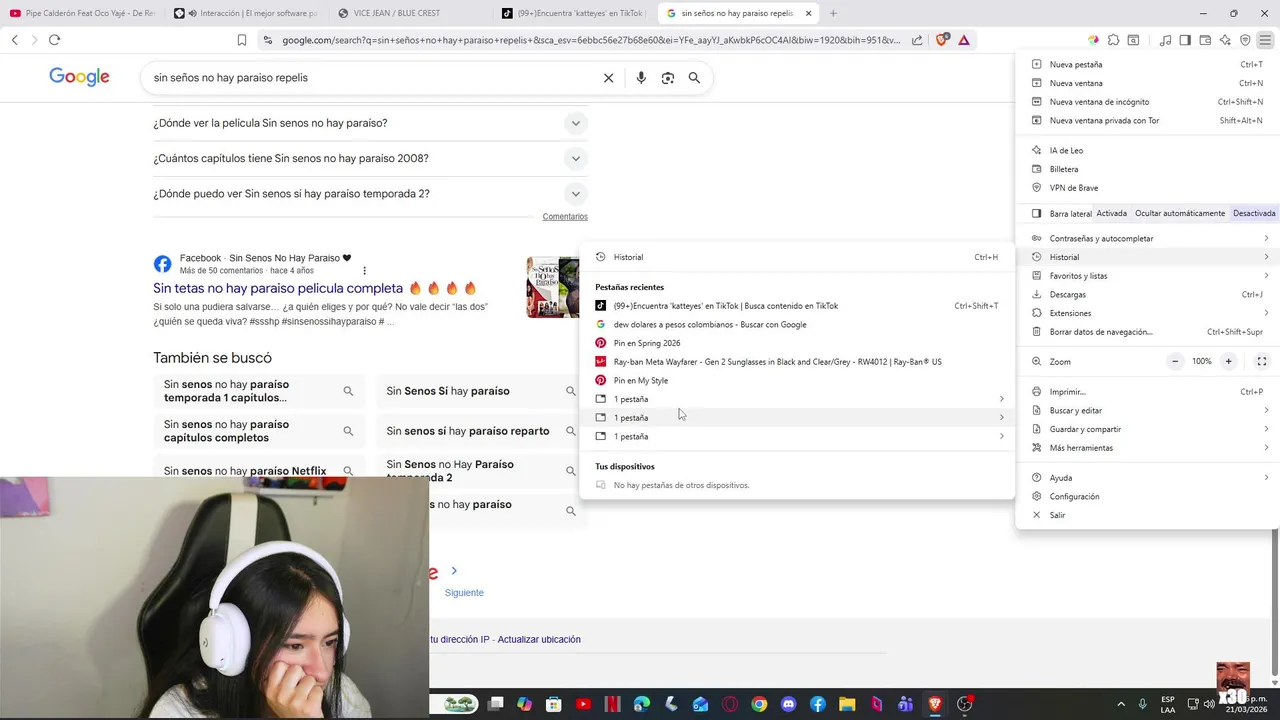Click the hamburger main menu button

point(1265,40)
